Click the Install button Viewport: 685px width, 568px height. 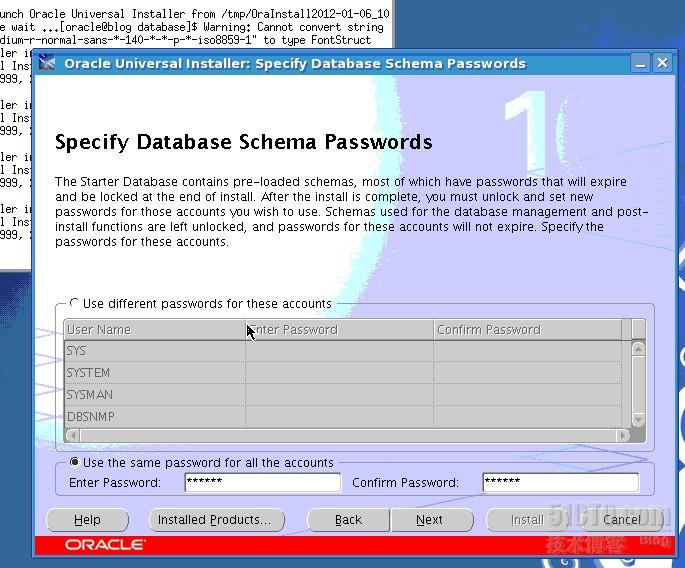pos(527,520)
